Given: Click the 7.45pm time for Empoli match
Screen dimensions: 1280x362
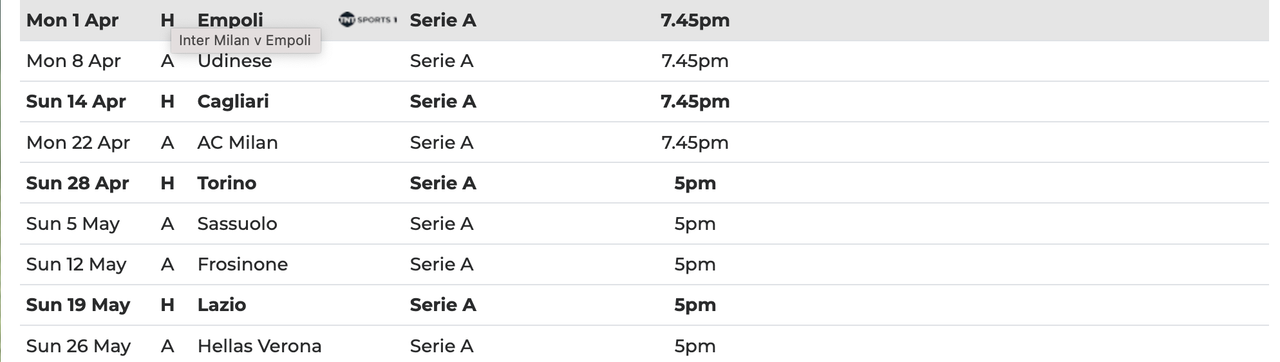Looking at the screenshot, I should point(695,20).
